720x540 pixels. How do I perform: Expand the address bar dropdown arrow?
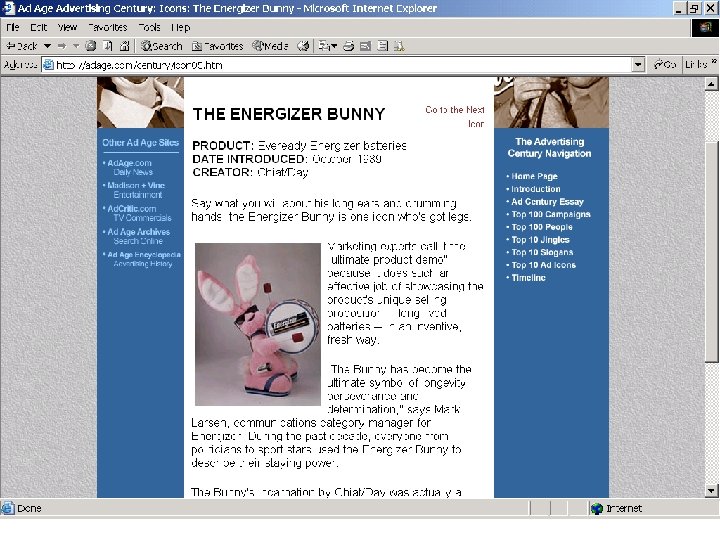(638, 65)
